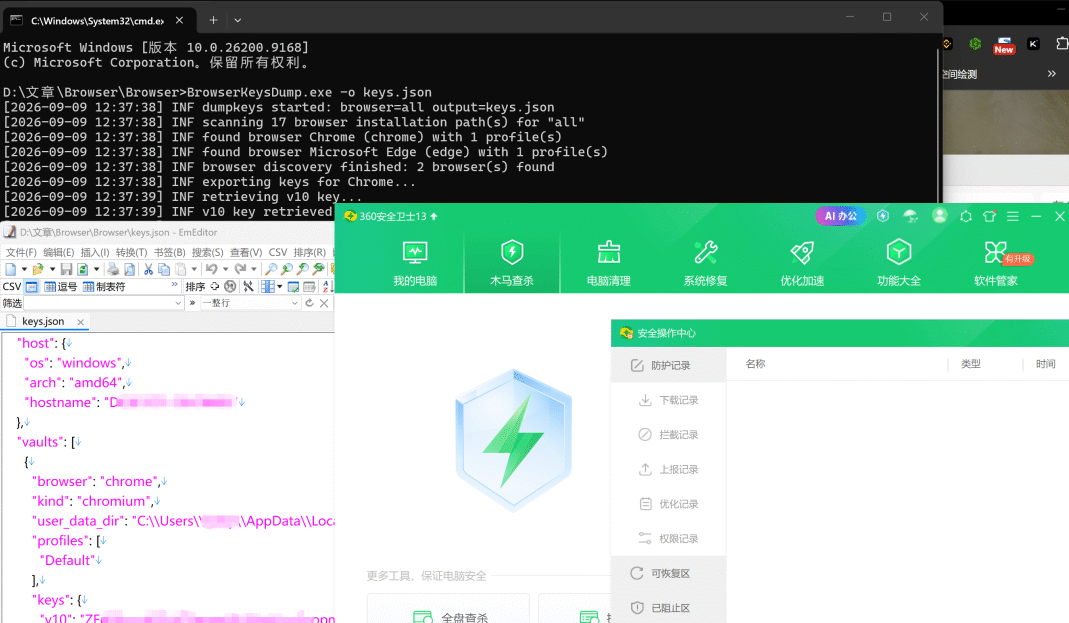Open 木马查杀 trojan scan tab
This screenshot has height=623, width=1069.
click(x=511, y=262)
